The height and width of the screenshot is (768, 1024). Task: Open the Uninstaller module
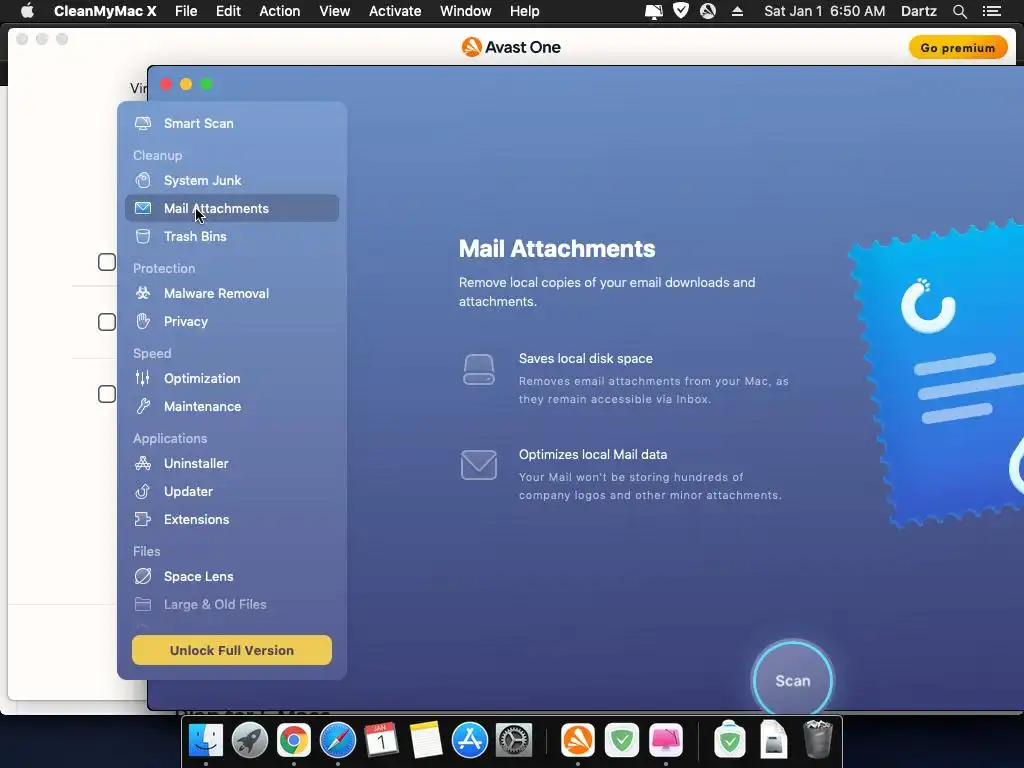click(232, 463)
